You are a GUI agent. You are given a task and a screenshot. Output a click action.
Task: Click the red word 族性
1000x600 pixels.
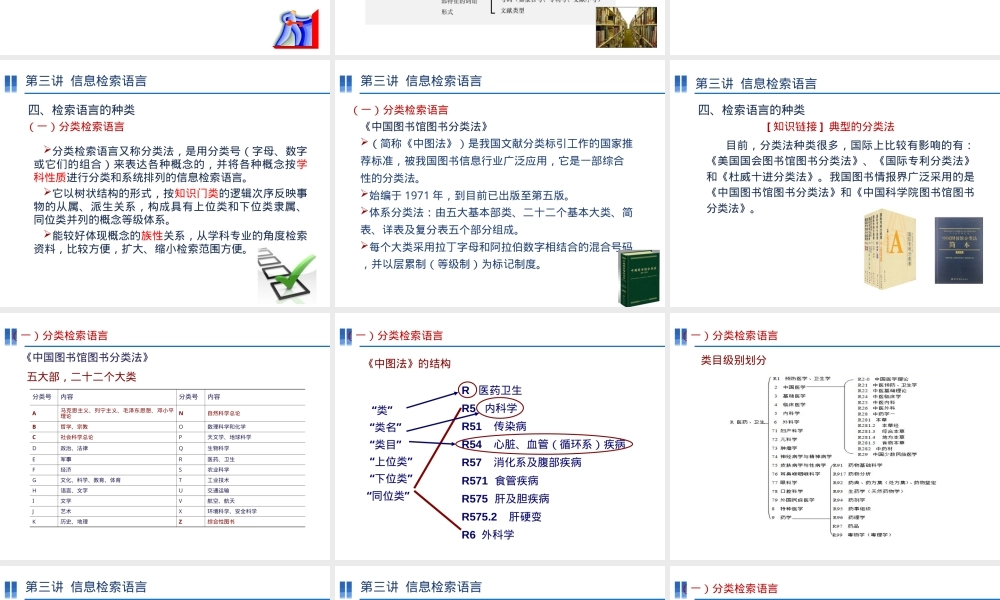tap(152, 235)
